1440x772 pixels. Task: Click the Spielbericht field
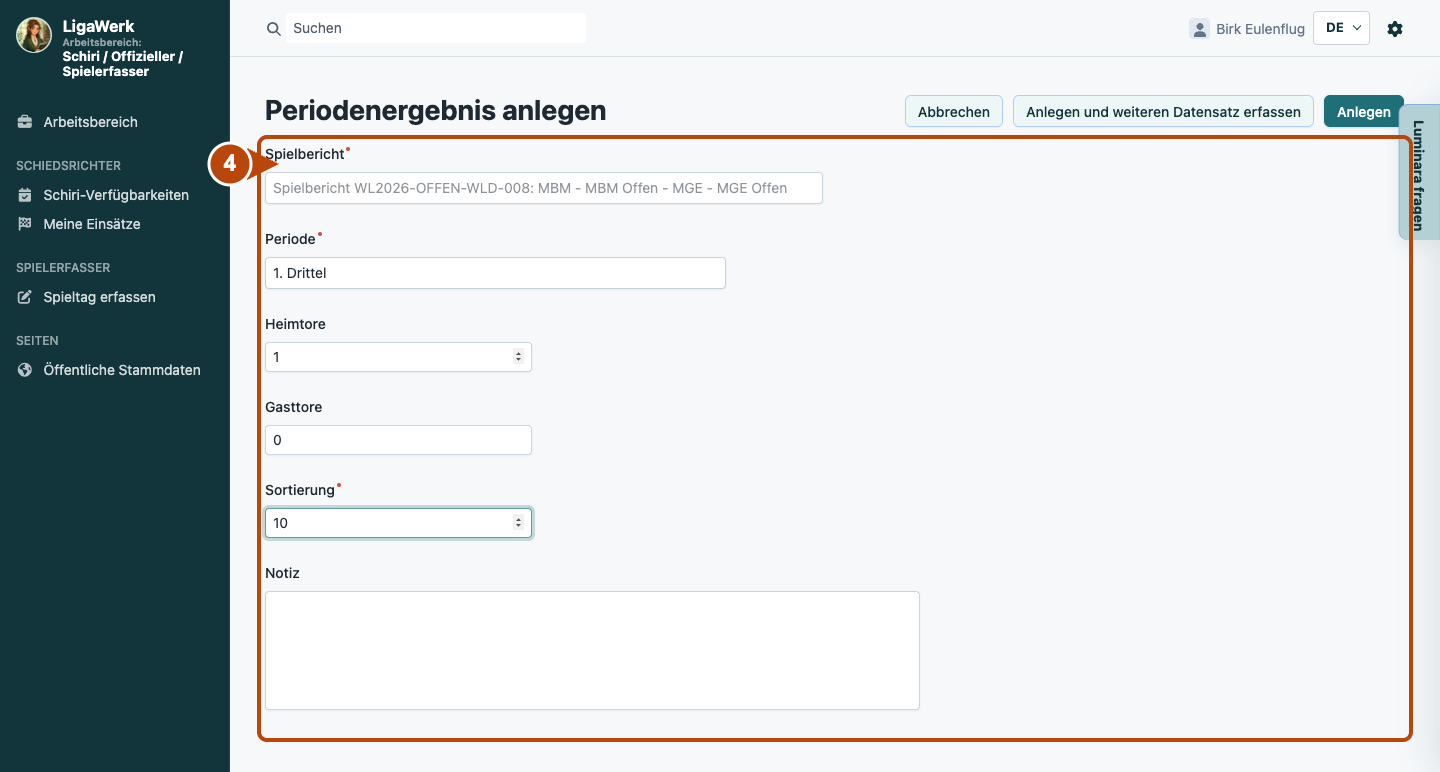[x=544, y=188]
